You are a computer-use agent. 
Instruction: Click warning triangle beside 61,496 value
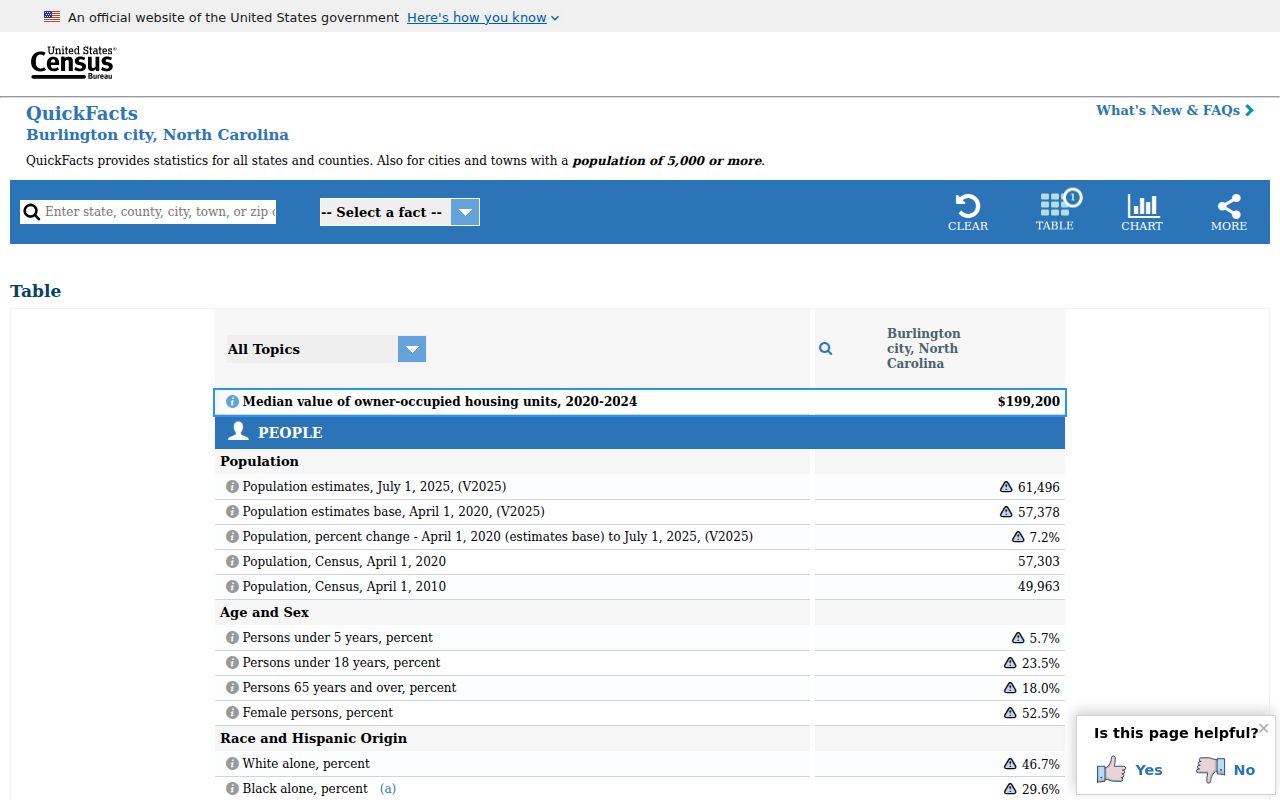click(x=1007, y=487)
